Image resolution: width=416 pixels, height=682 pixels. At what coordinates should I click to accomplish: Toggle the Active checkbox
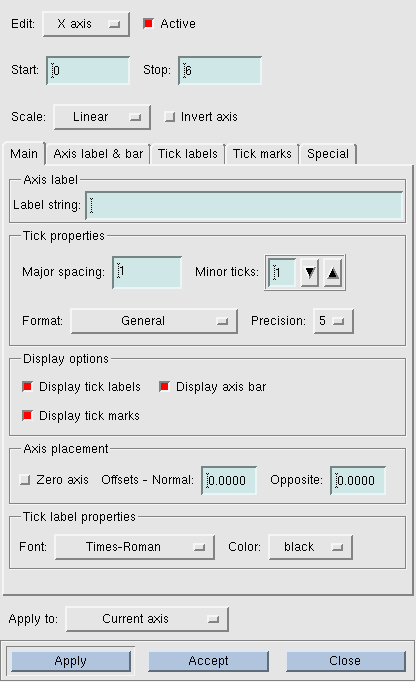tap(148, 23)
